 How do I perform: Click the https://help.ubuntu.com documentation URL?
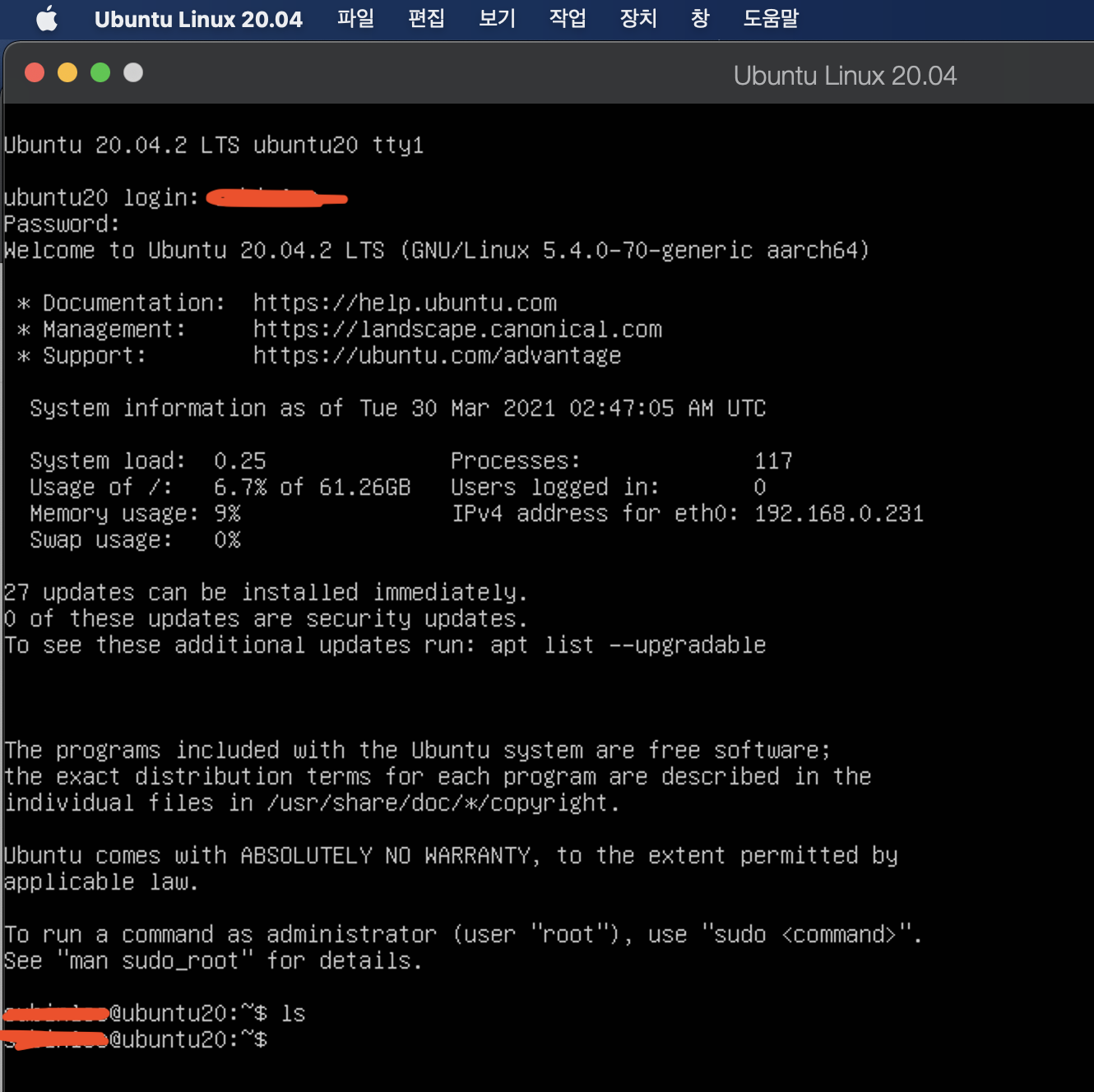tap(405, 303)
